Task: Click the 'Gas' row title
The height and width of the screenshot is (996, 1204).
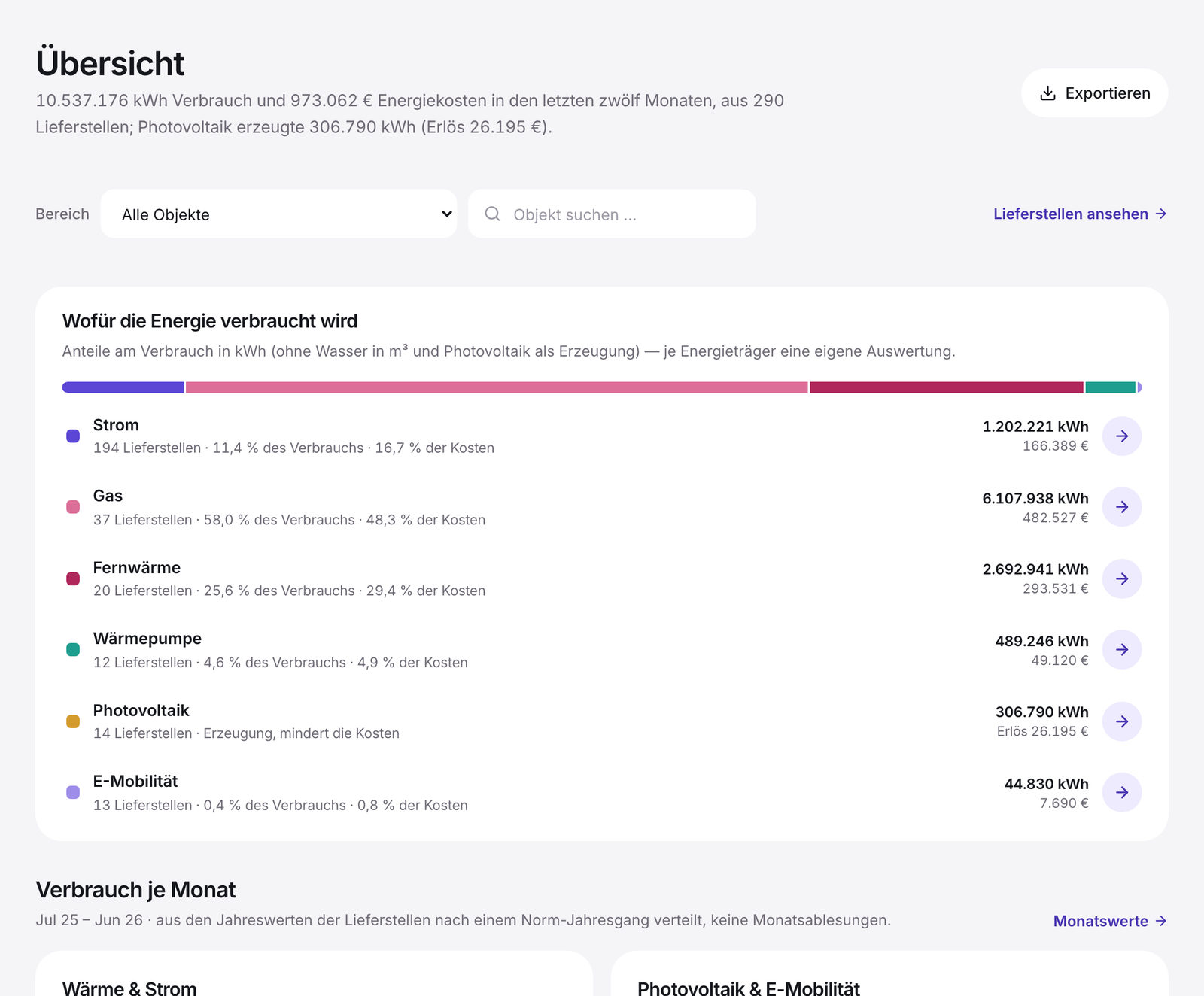Action: [108, 496]
